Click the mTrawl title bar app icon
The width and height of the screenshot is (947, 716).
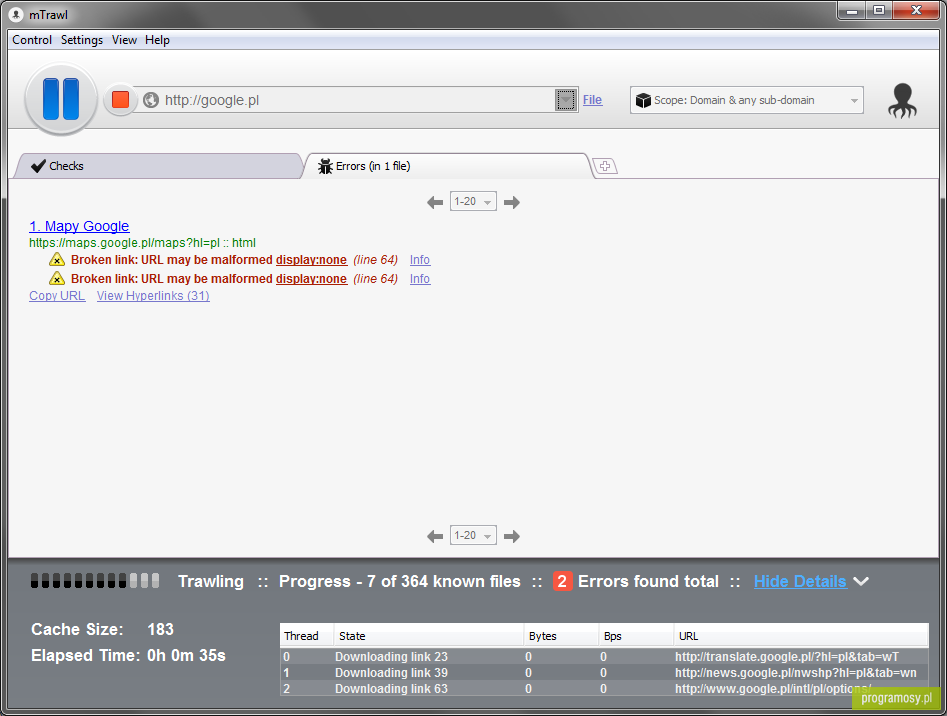pos(16,14)
